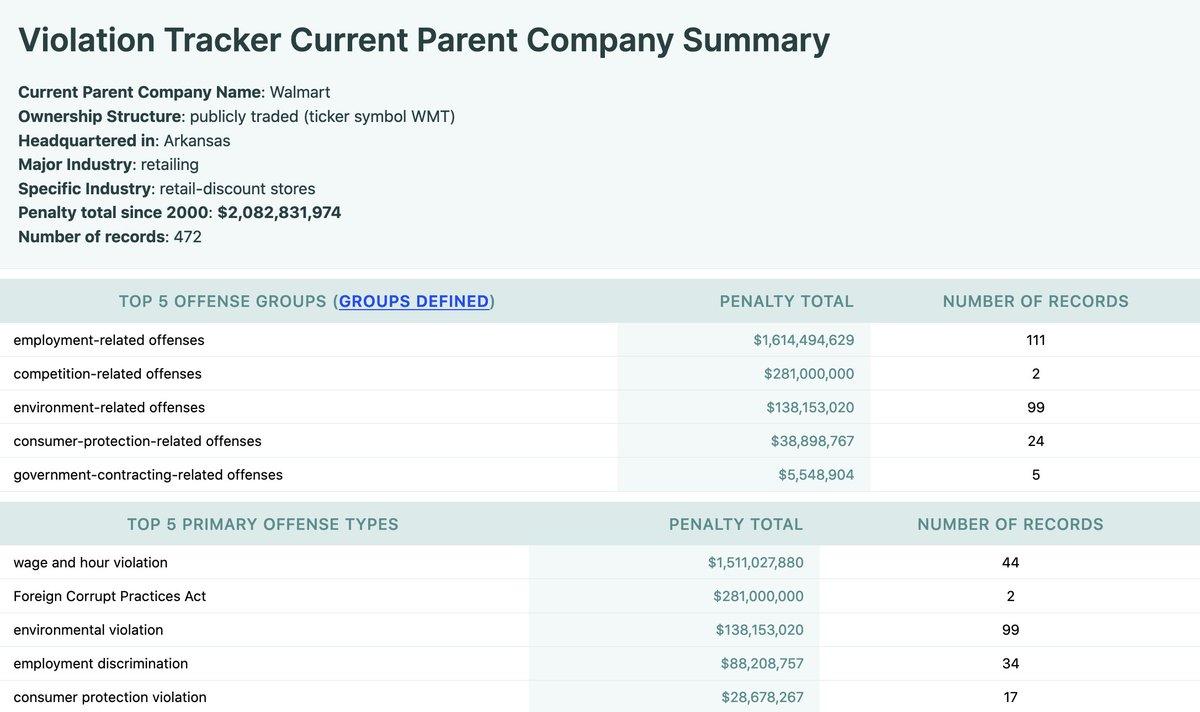Select the consumer protection violation entry
The height and width of the screenshot is (712, 1200).
[x=110, y=697]
